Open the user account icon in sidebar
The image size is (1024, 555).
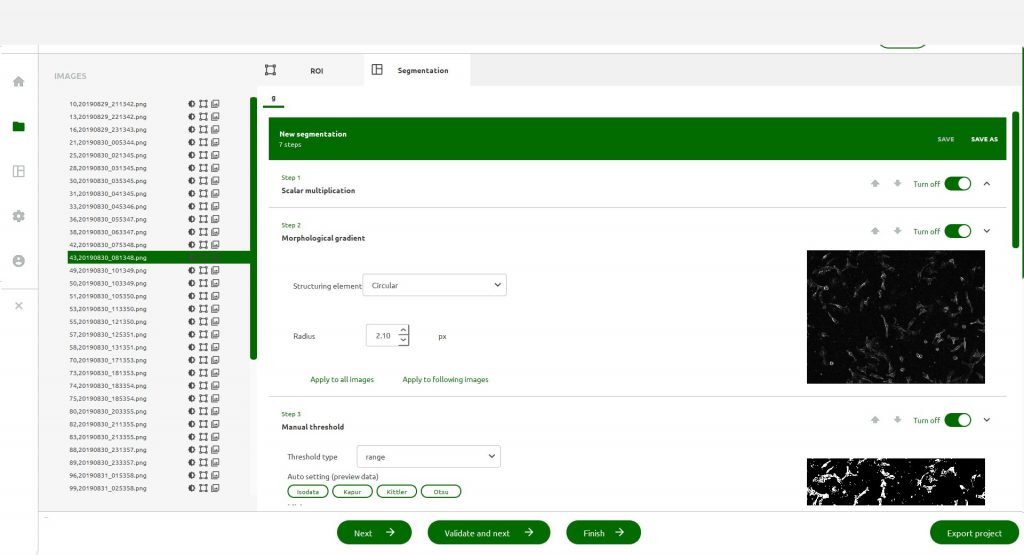(18, 261)
